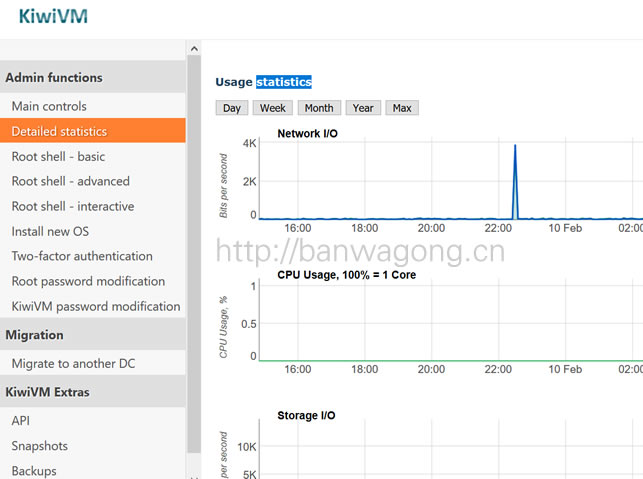Open Root shell - basic
The height and width of the screenshot is (479, 643).
(x=58, y=156)
